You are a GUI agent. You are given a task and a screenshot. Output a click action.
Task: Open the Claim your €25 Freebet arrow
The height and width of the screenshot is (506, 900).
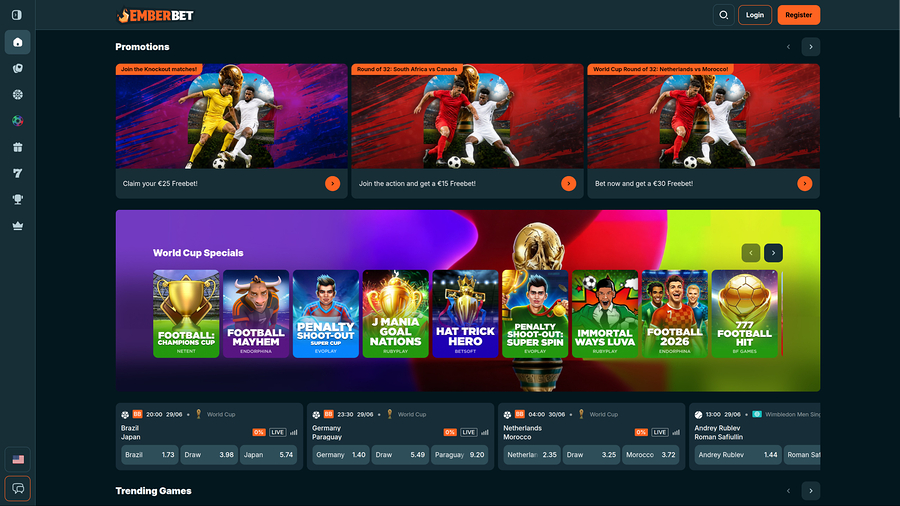[x=332, y=184]
